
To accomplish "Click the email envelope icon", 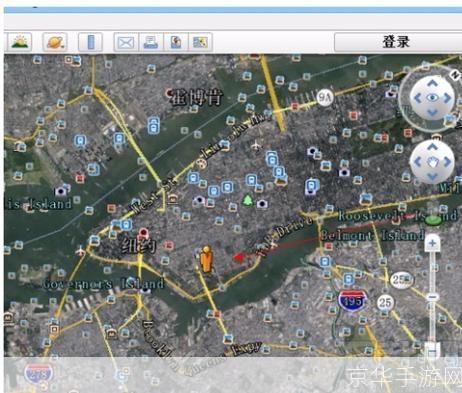I will pos(126,42).
